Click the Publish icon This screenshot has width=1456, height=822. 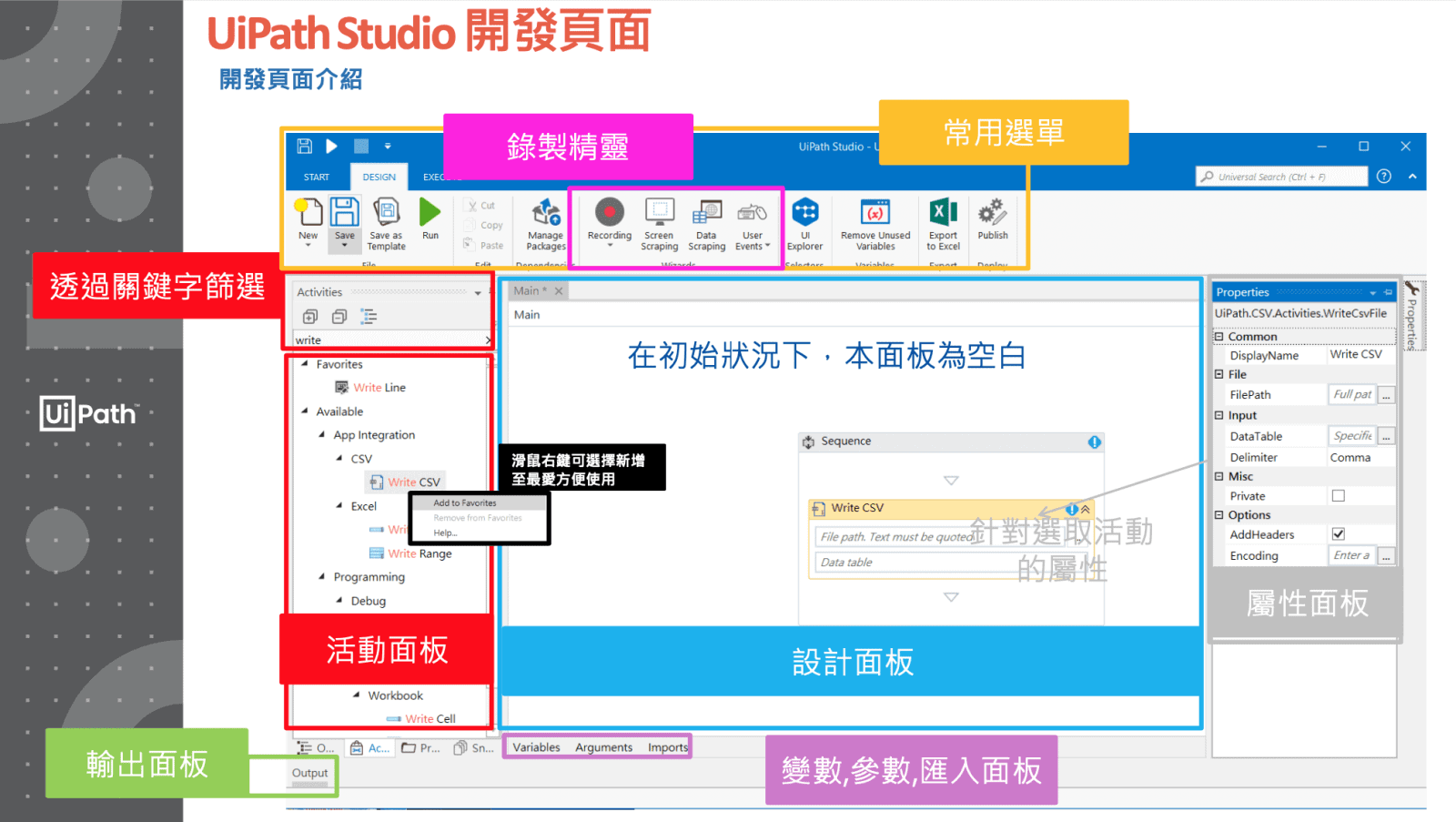[x=993, y=212]
